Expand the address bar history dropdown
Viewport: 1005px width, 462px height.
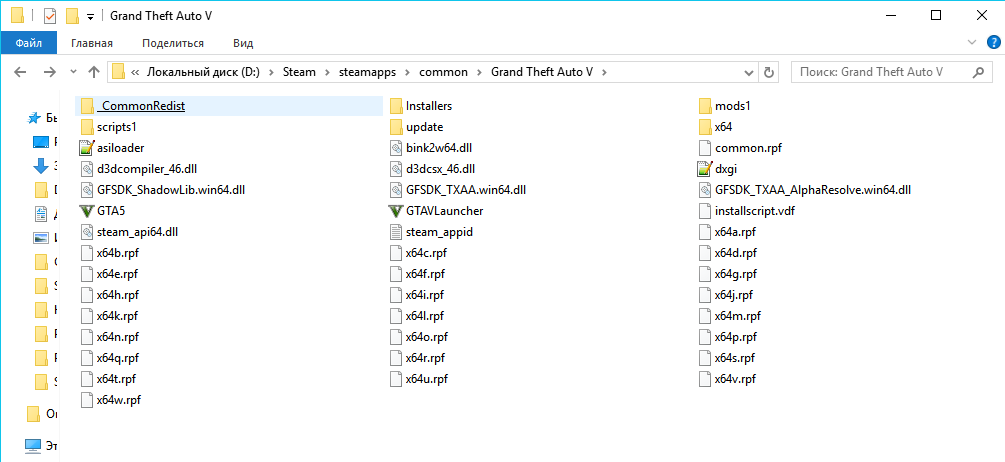point(749,72)
